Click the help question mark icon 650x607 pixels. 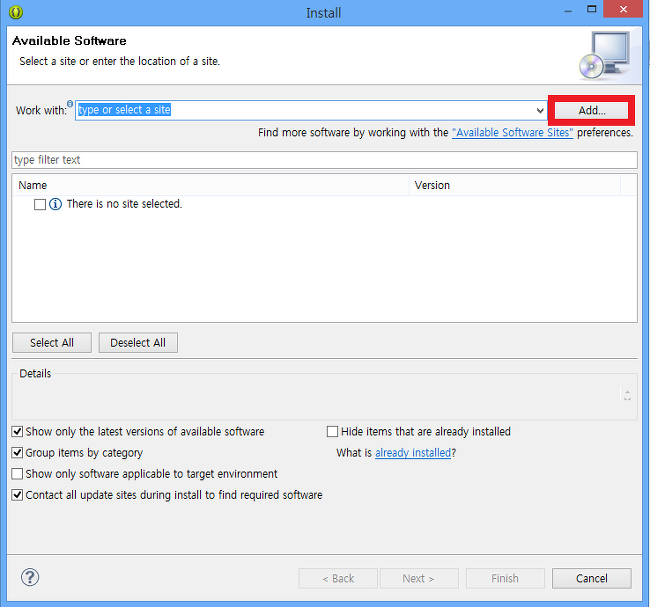pos(30,577)
